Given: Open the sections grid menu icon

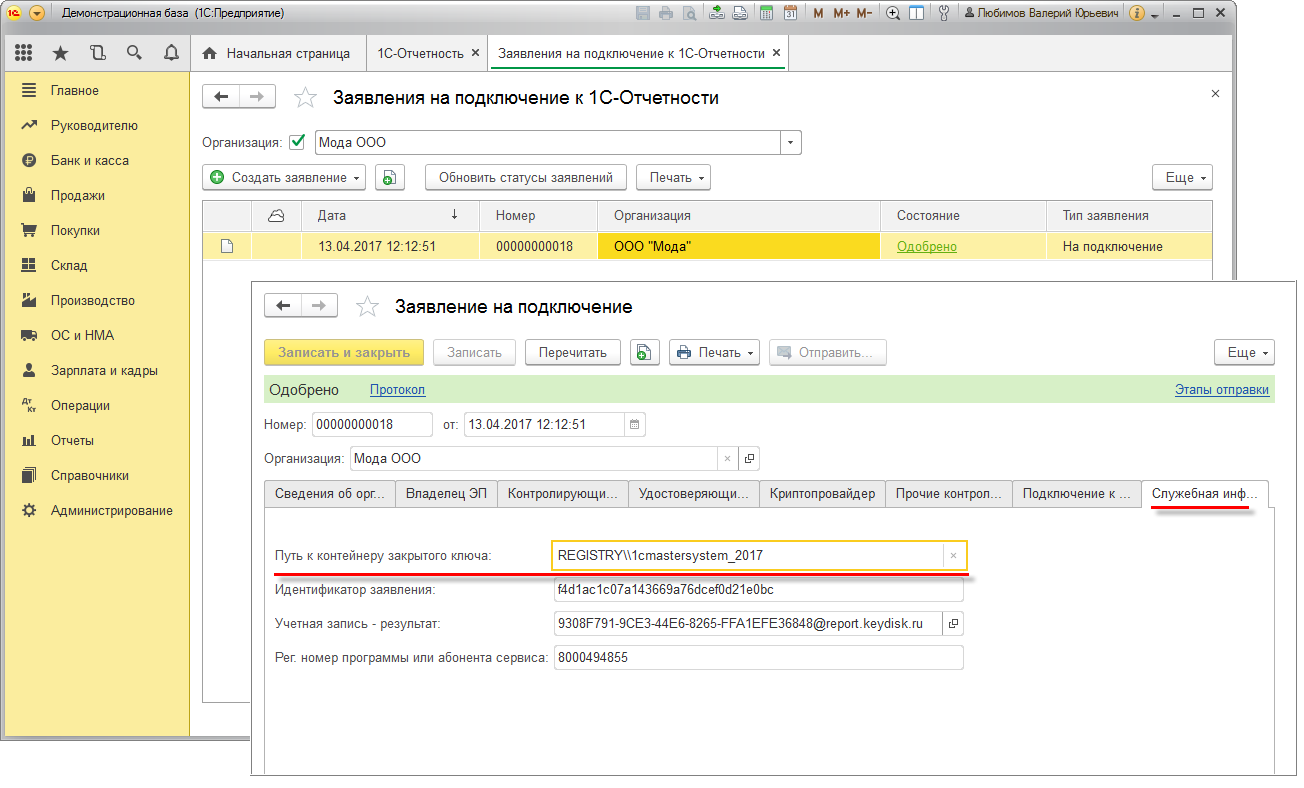Looking at the screenshot, I should (x=24, y=53).
